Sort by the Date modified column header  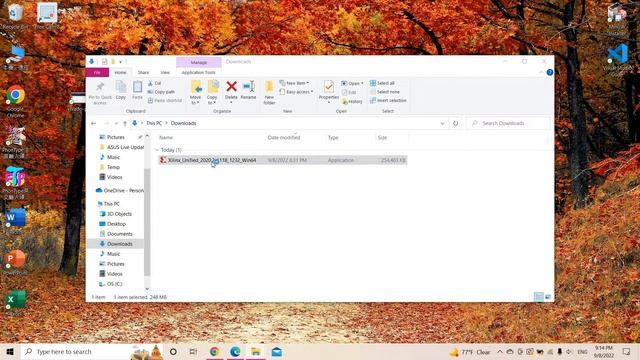[296, 138]
